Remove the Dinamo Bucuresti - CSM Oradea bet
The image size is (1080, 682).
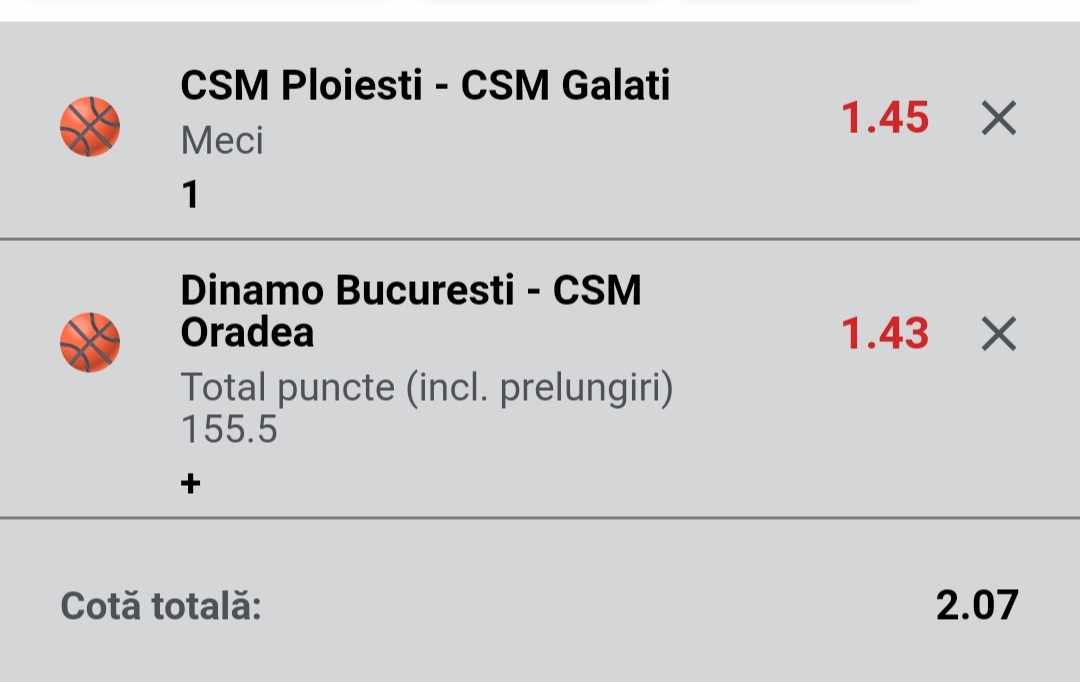[998, 334]
